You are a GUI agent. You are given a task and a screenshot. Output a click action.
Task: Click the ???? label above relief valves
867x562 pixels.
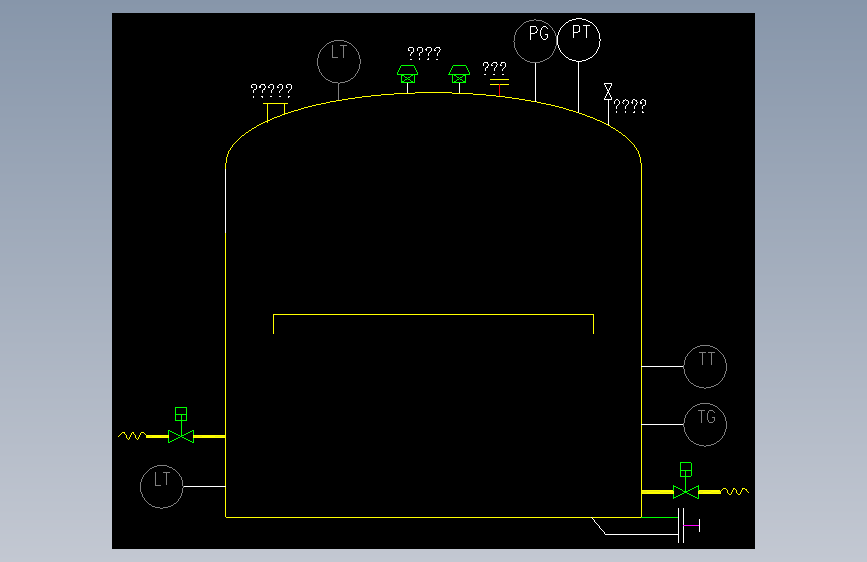click(424, 53)
